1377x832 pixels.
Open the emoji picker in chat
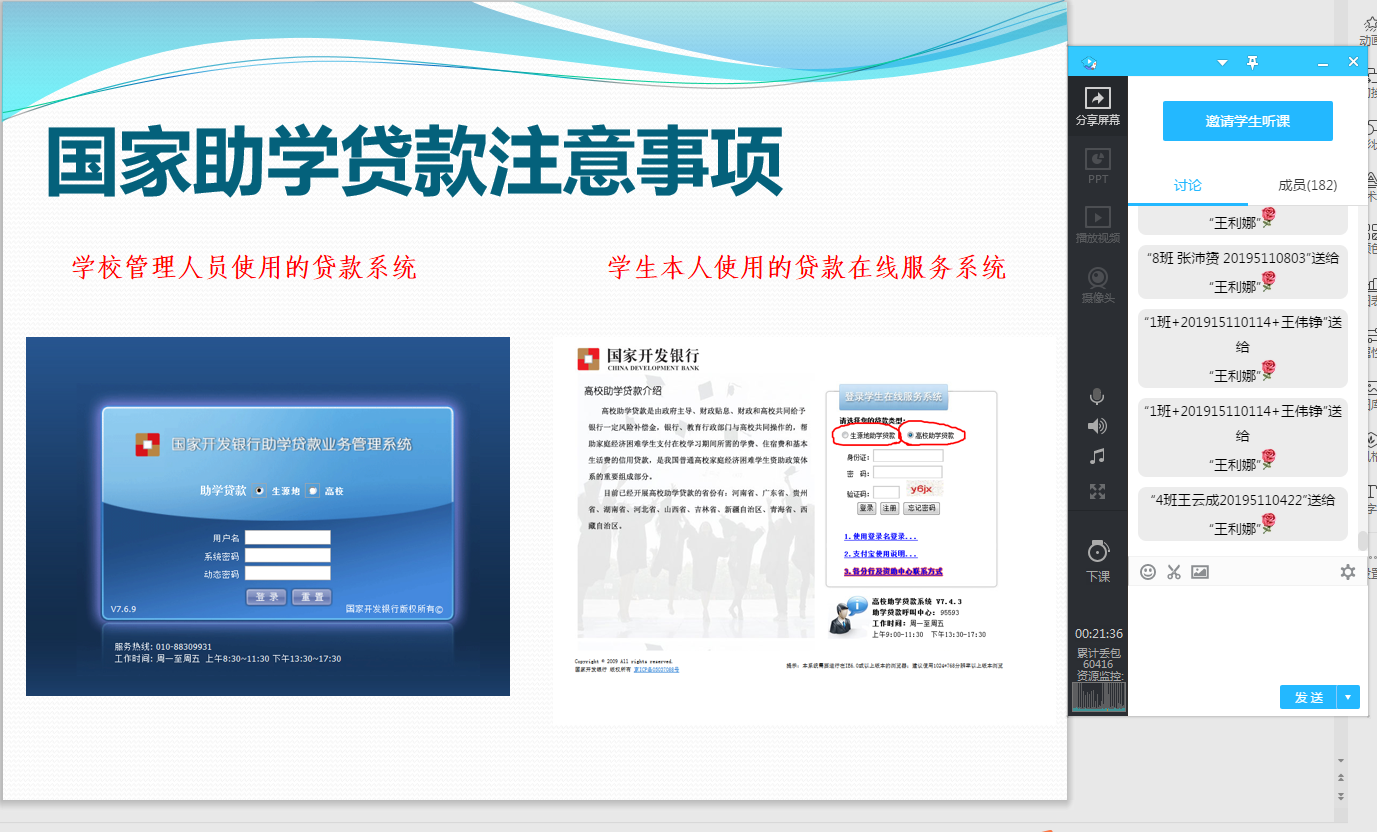(1148, 572)
